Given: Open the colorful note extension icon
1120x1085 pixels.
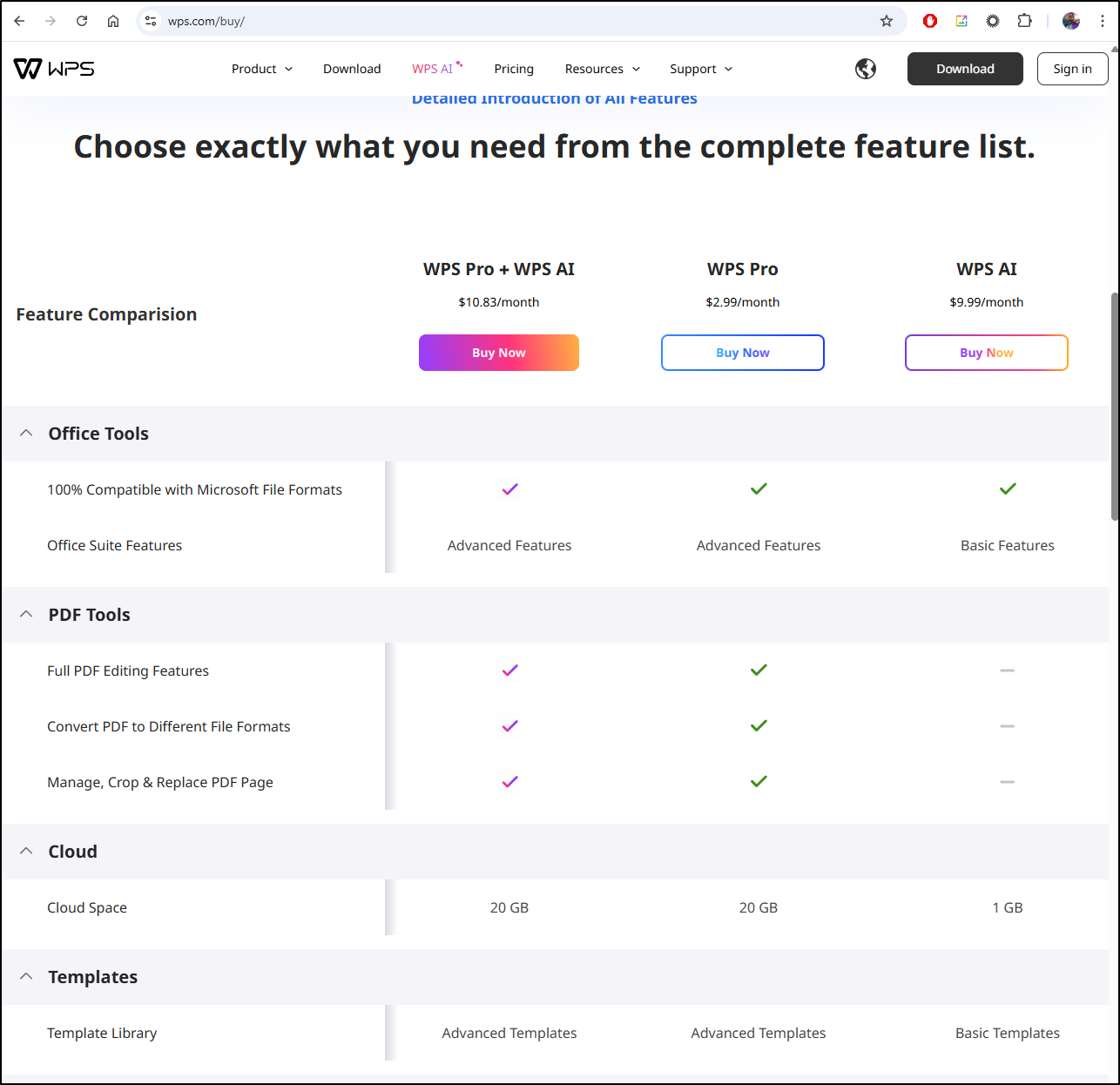Looking at the screenshot, I should click(x=961, y=21).
